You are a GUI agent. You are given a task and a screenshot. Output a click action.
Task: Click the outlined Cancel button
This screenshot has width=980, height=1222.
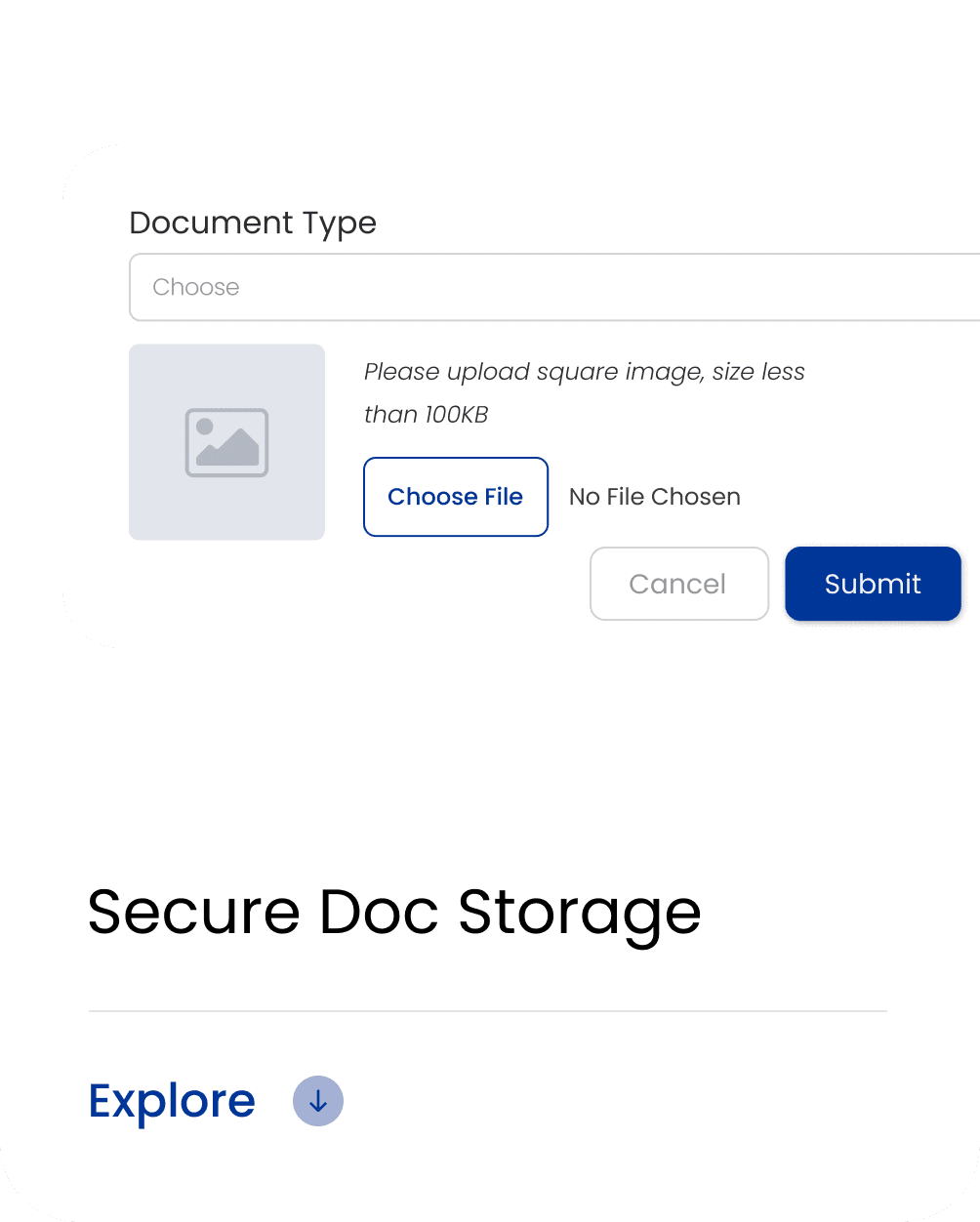[x=679, y=584]
